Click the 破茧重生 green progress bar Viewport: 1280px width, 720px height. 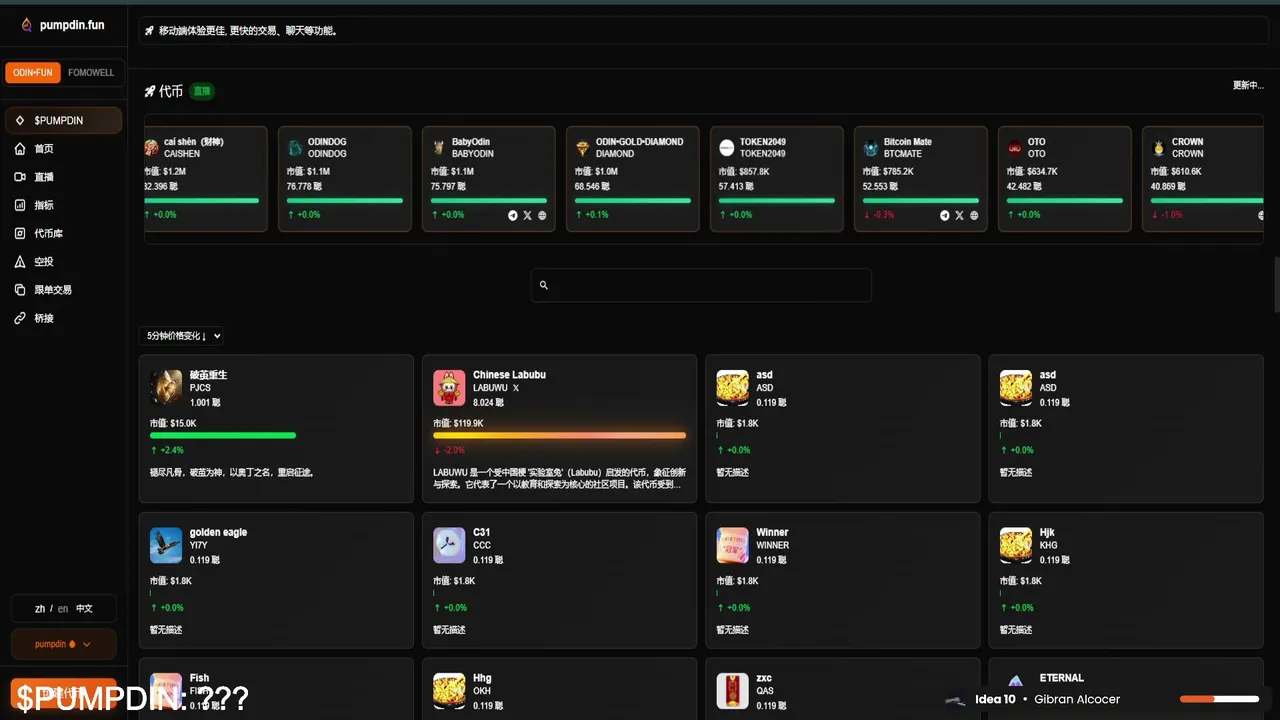click(223, 435)
